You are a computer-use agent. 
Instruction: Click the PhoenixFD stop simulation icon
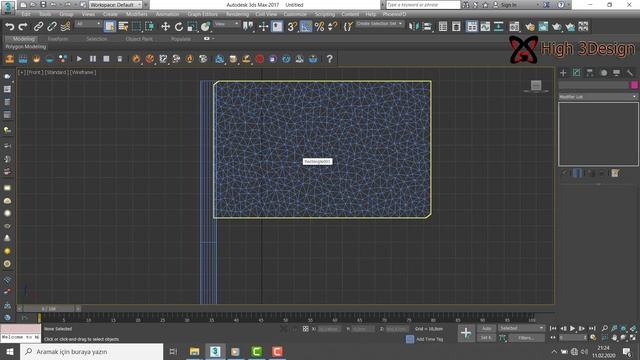pyautogui.click(x=106, y=59)
